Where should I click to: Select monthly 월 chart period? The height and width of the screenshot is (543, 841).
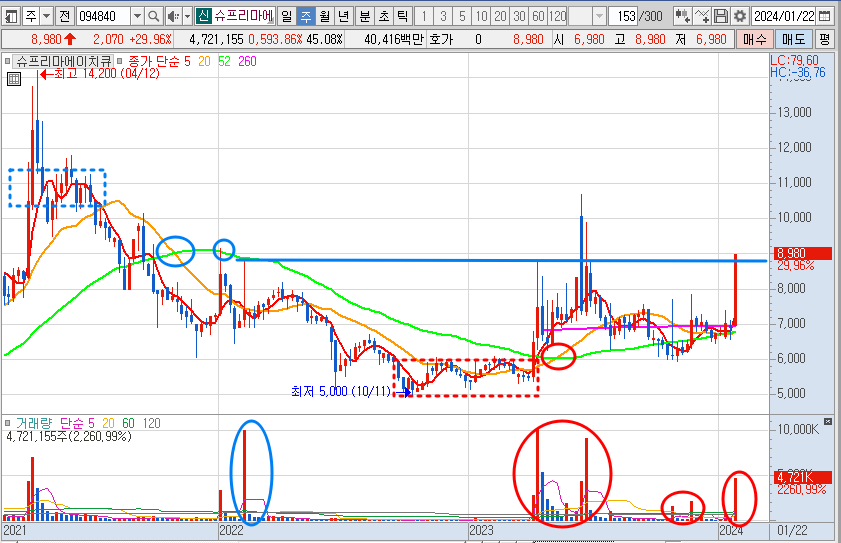pyautogui.click(x=324, y=17)
